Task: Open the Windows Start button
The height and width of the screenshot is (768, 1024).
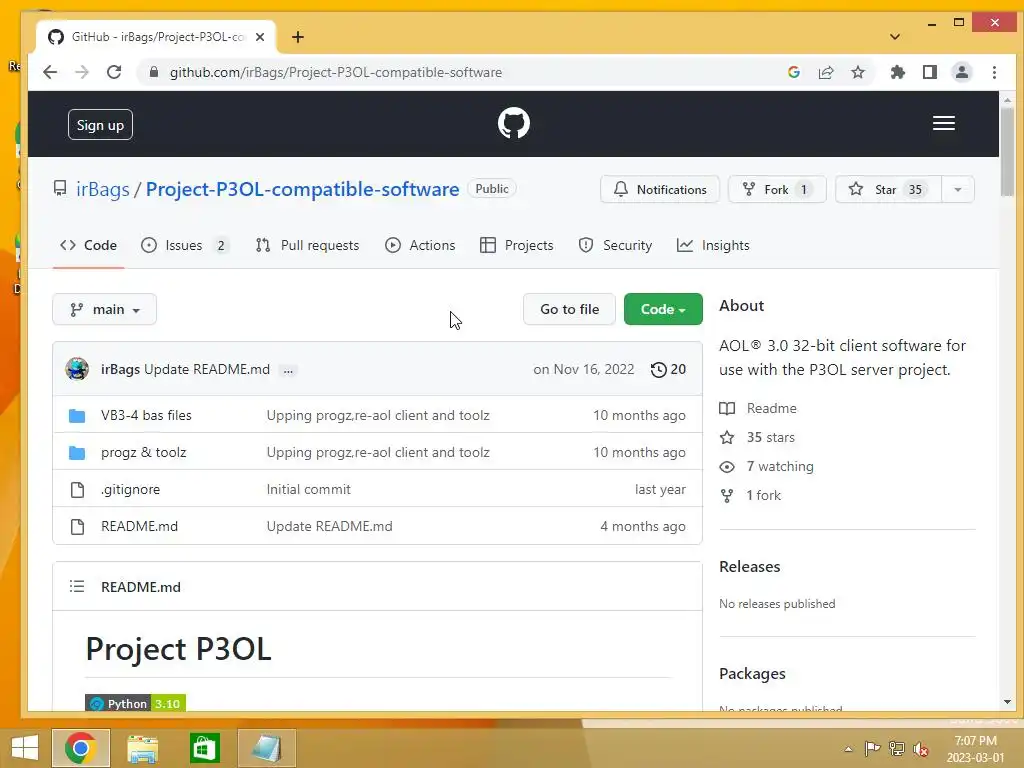Action: (x=25, y=748)
